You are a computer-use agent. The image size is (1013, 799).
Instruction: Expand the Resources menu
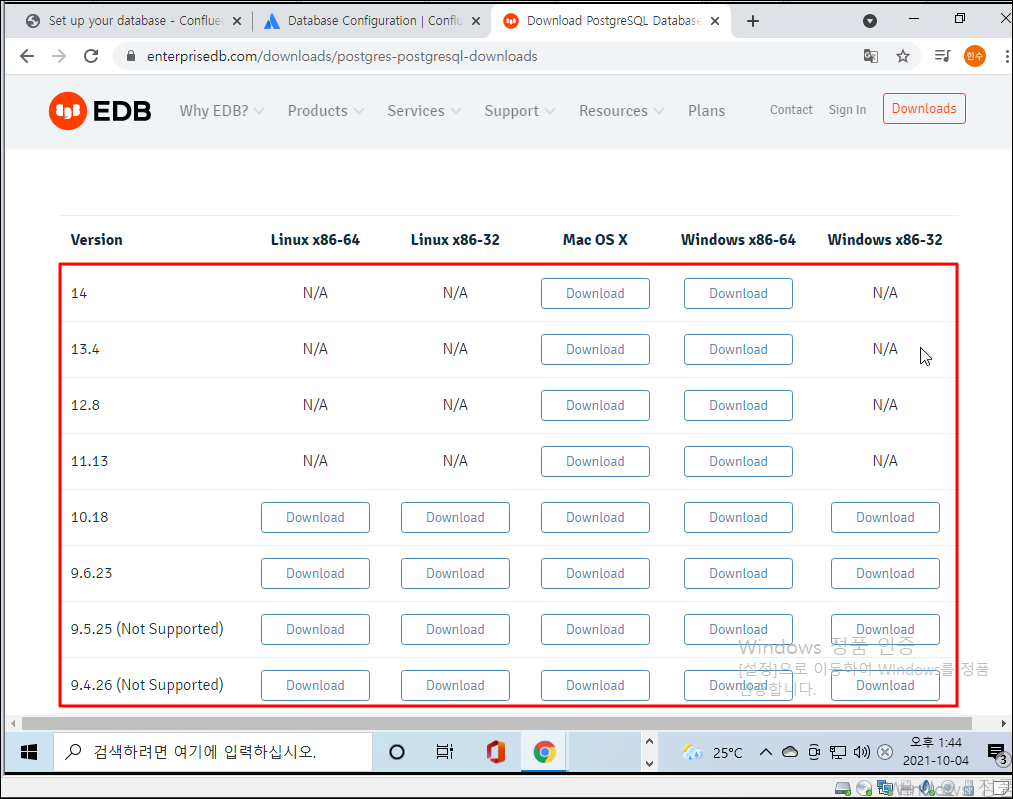621,111
